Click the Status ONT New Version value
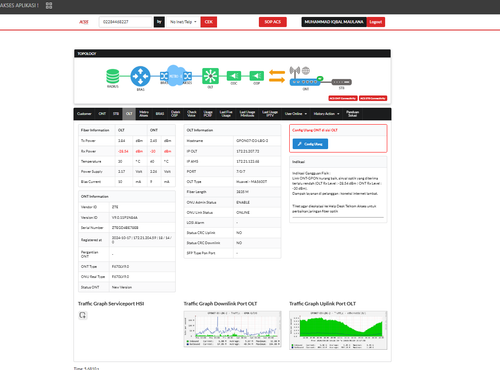Viewport: 500px width, 370px height. coord(122,287)
